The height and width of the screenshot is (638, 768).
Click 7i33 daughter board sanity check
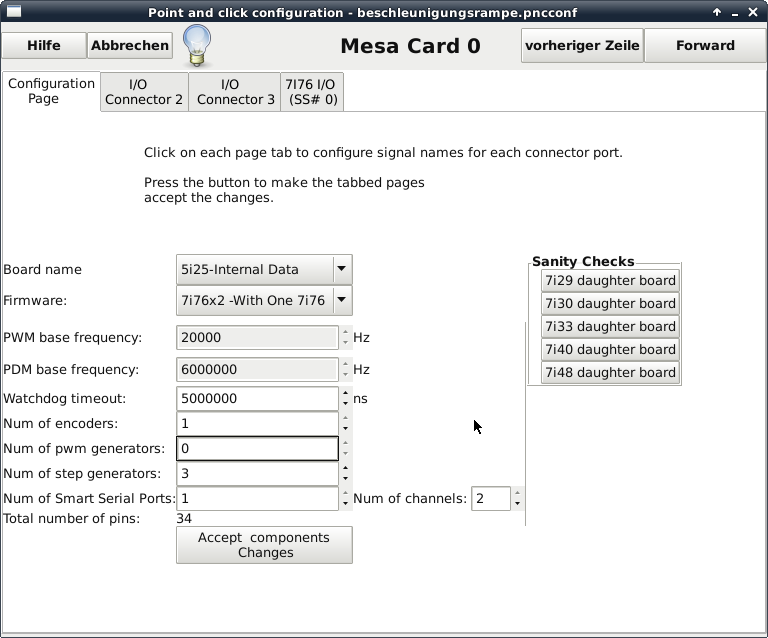[610, 327]
